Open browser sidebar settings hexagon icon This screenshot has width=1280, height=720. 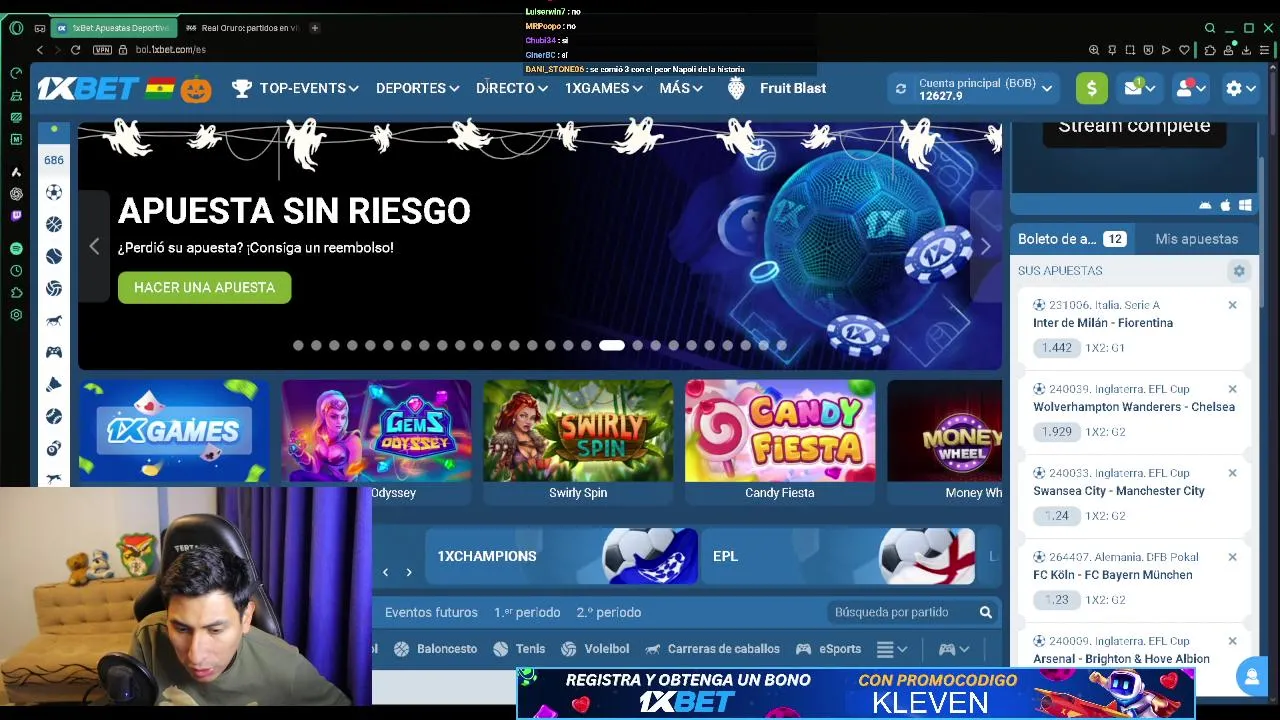16,315
